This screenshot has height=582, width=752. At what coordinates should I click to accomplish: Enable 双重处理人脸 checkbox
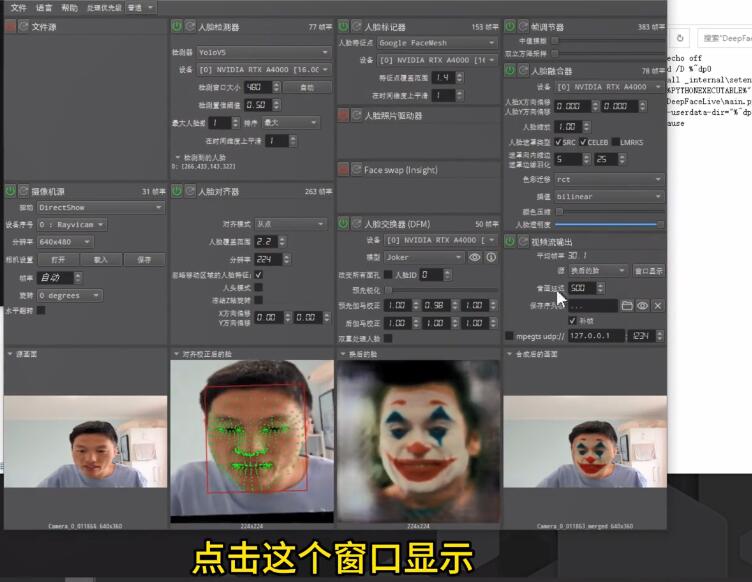point(388,338)
